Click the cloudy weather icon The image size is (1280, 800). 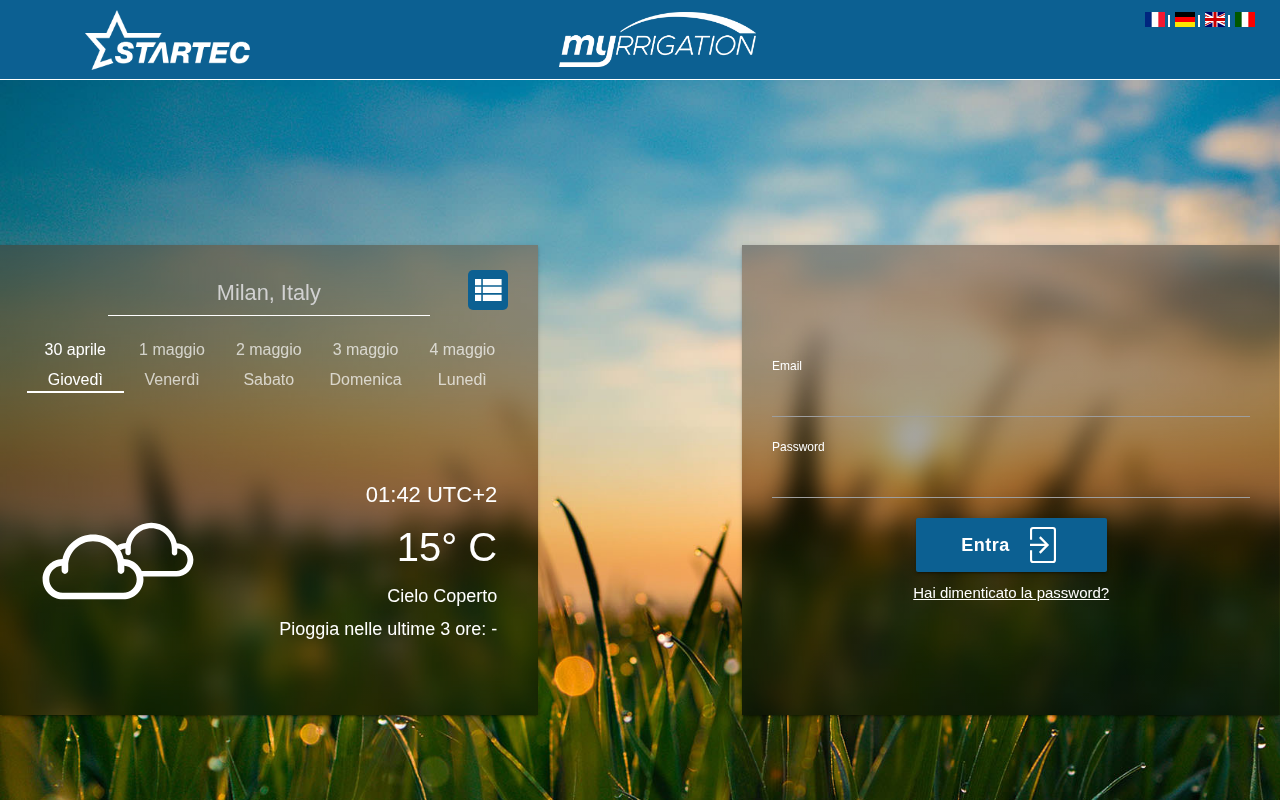118,561
